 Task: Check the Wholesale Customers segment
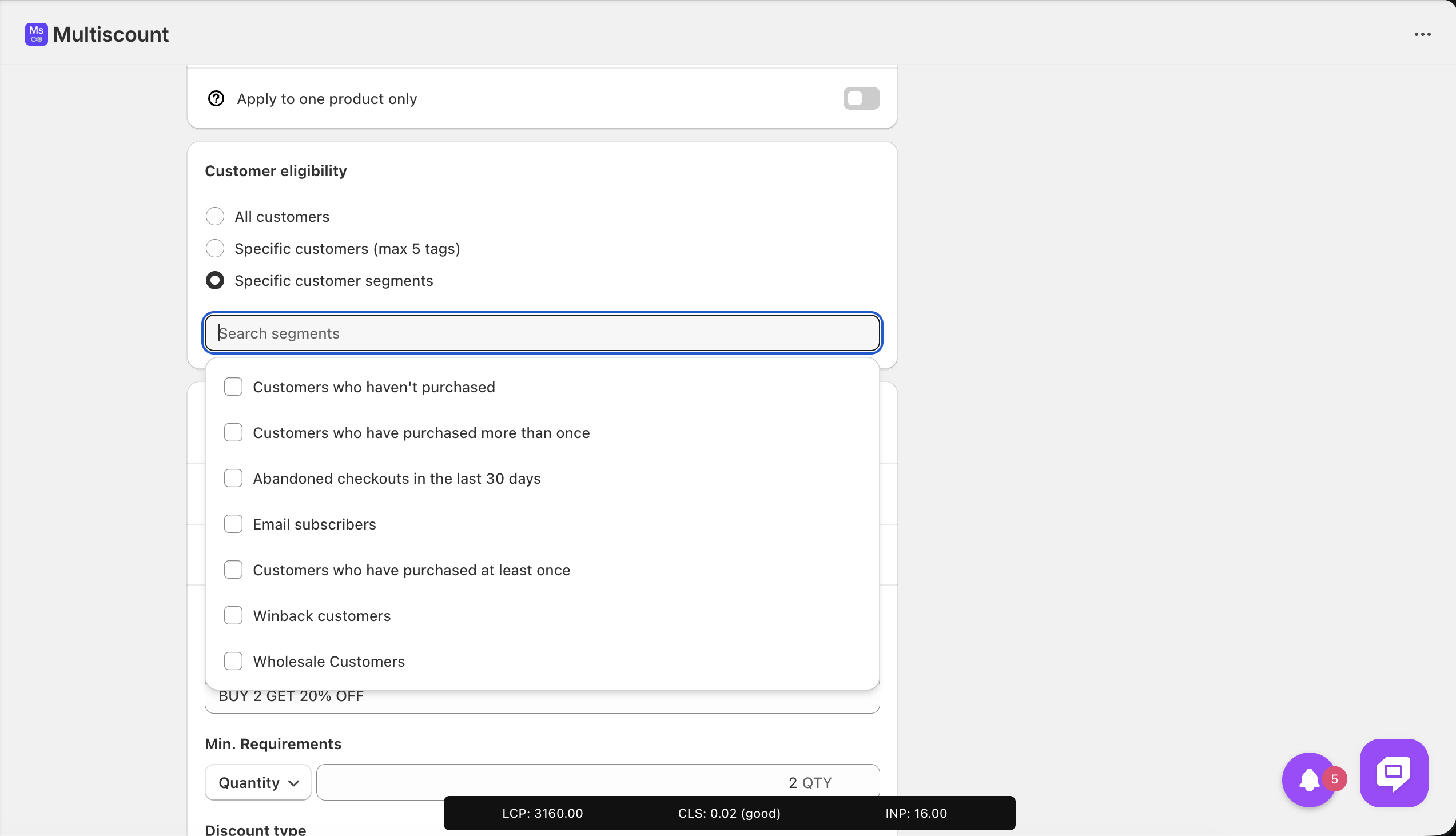coord(233,662)
